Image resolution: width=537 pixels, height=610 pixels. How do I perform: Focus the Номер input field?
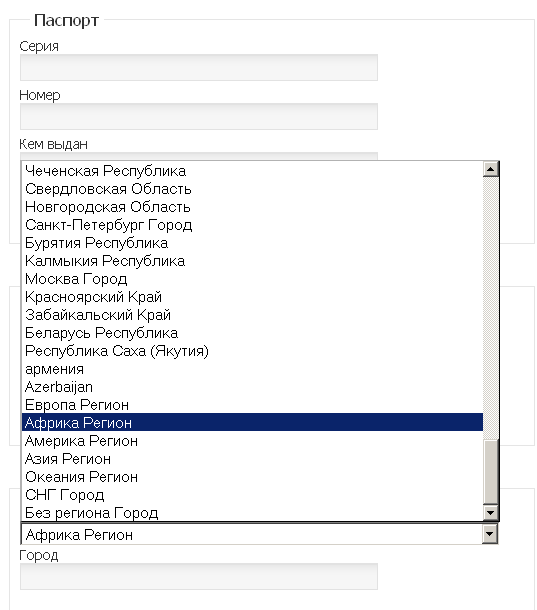199,116
